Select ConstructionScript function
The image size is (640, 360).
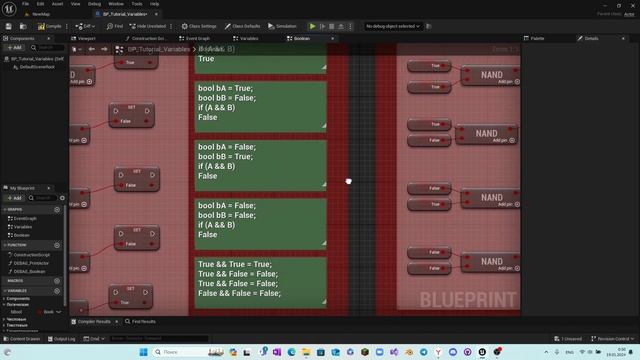tap(31, 255)
